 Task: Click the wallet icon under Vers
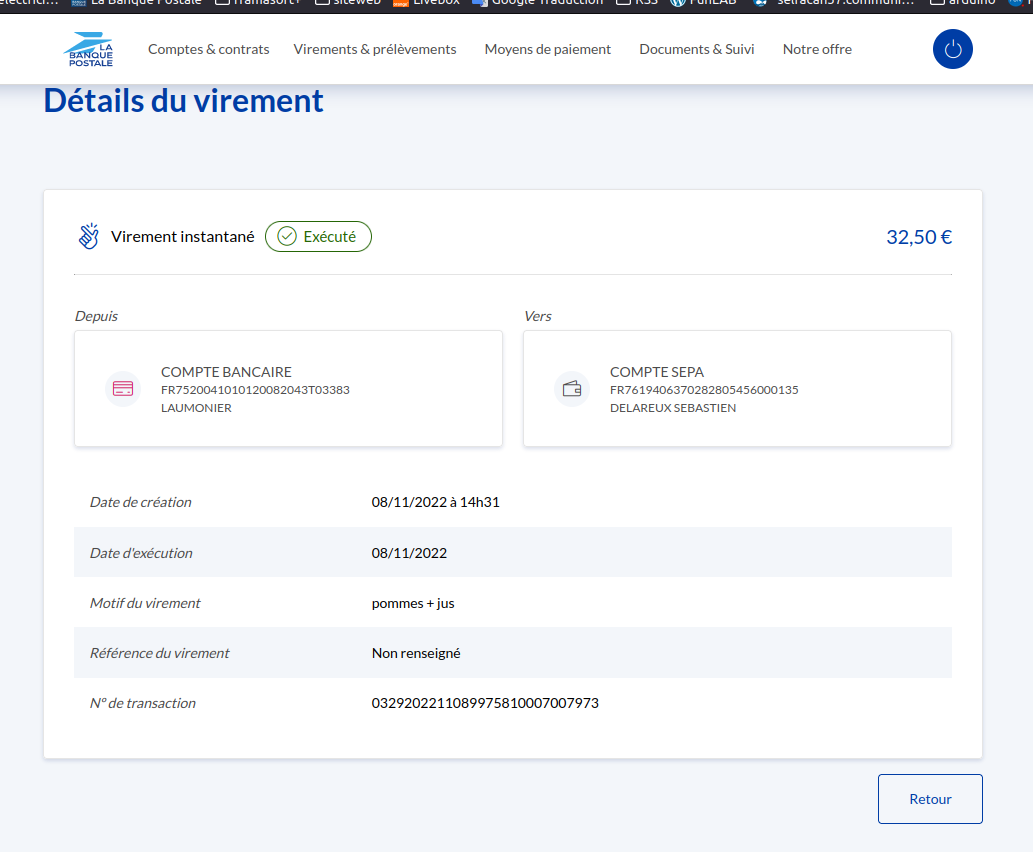point(572,389)
